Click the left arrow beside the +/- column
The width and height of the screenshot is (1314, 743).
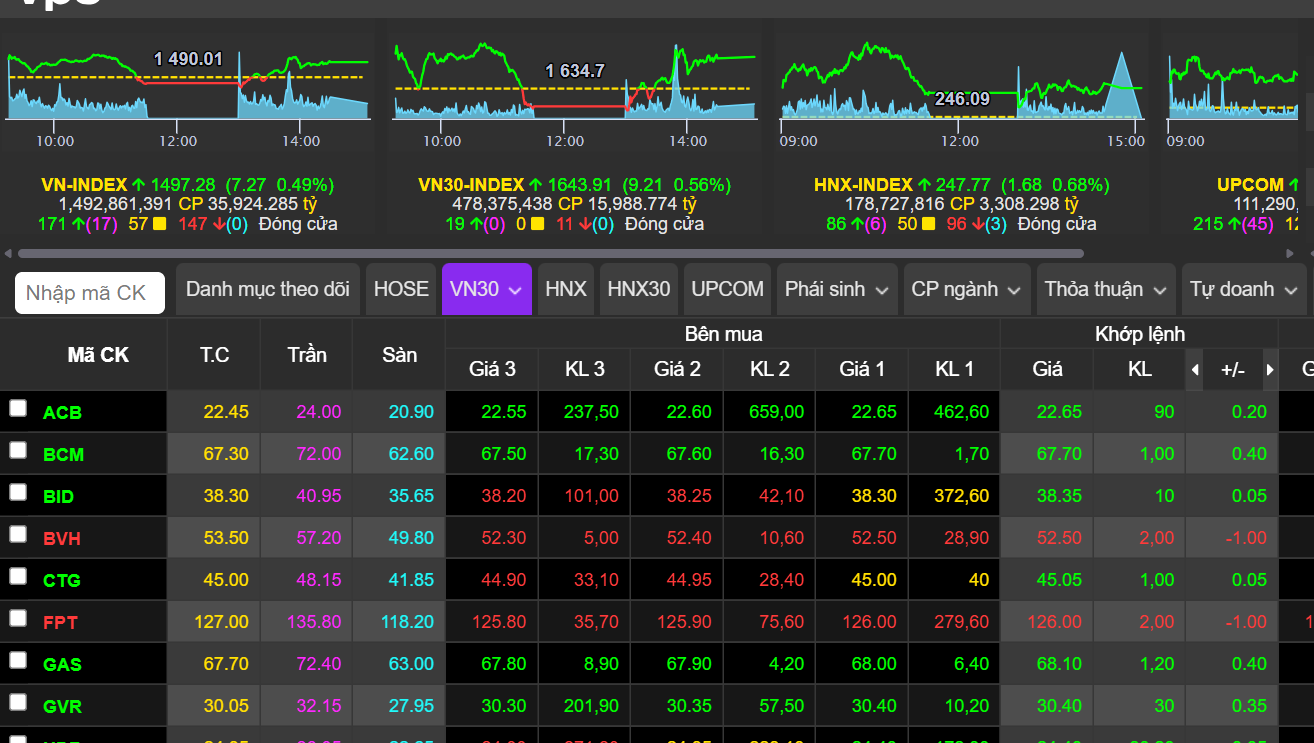[x=1194, y=369]
